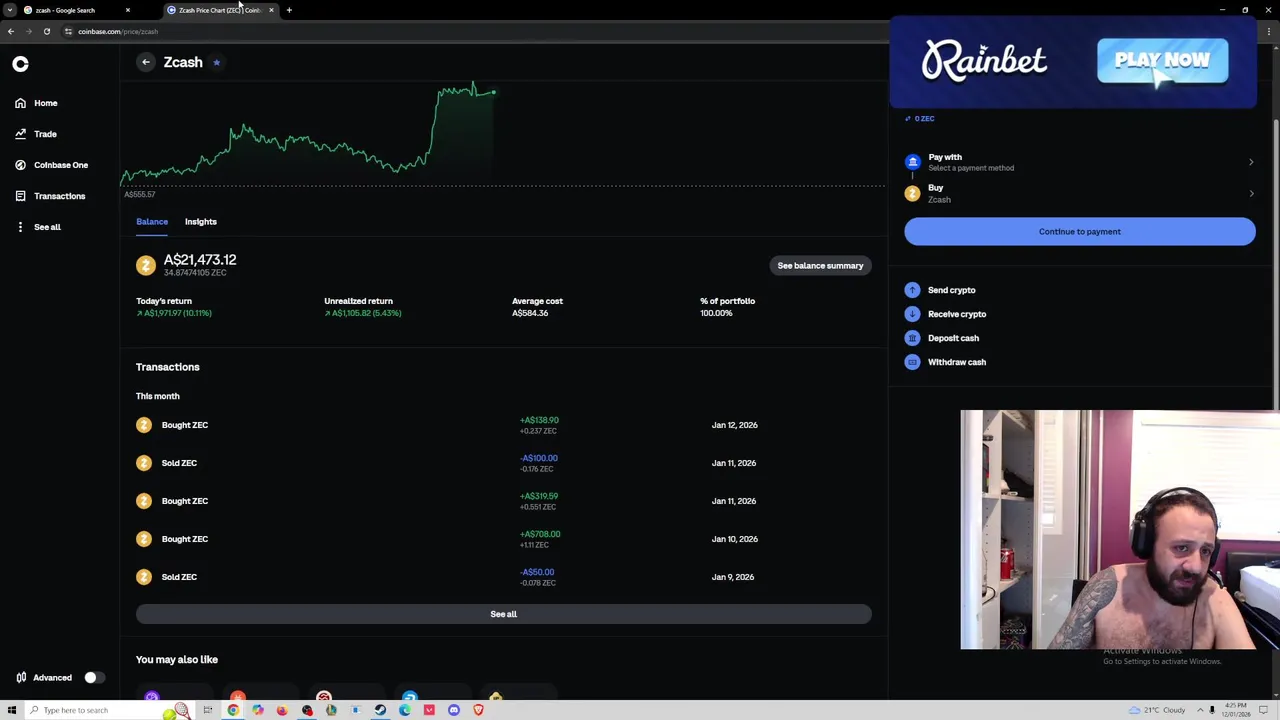The width and height of the screenshot is (1280, 720).
Task: Open Task View on the taskbar
Action: [208, 710]
